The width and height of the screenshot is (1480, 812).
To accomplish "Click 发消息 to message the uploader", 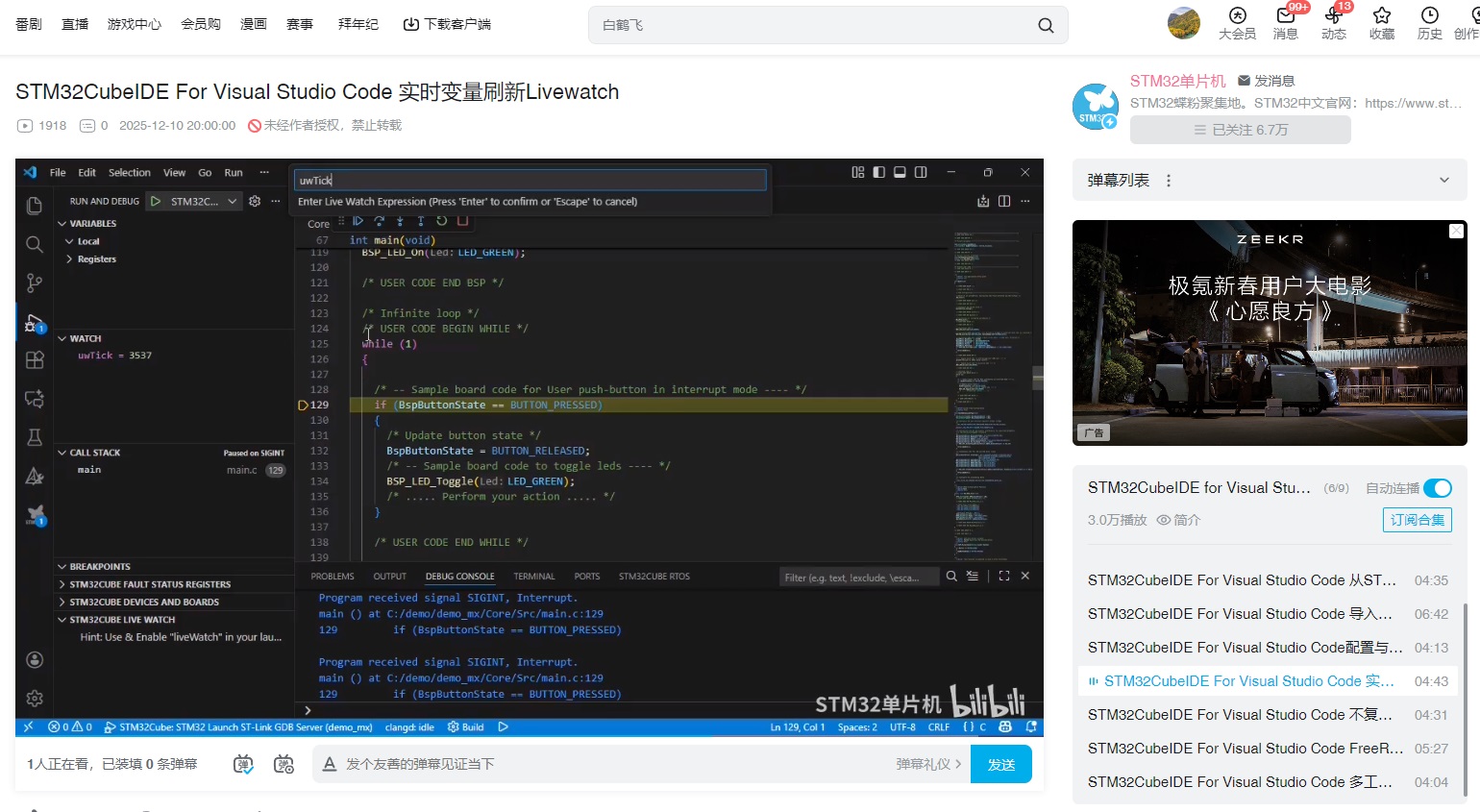I will [x=1267, y=81].
